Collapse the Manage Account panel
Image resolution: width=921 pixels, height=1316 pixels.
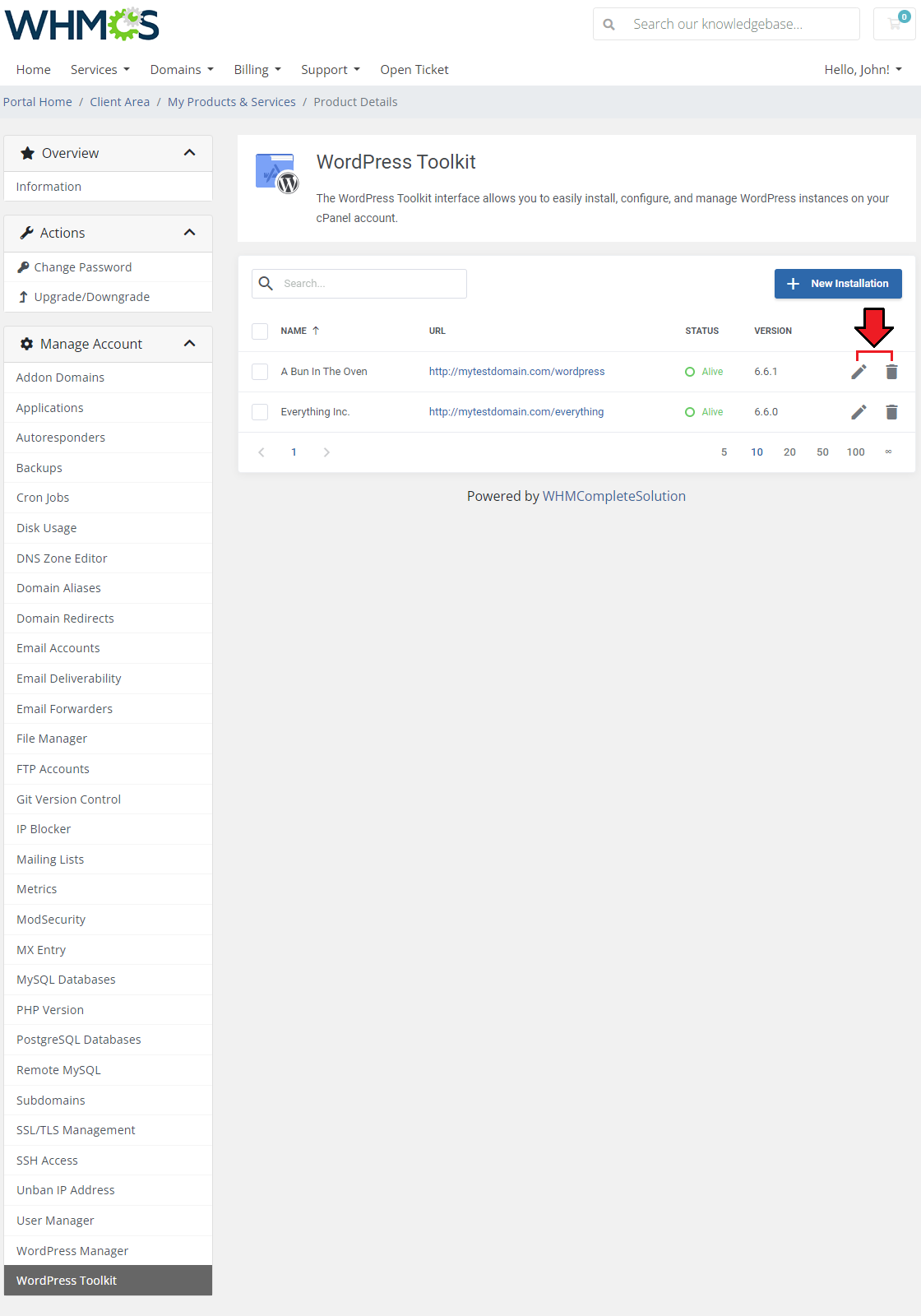[189, 344]
